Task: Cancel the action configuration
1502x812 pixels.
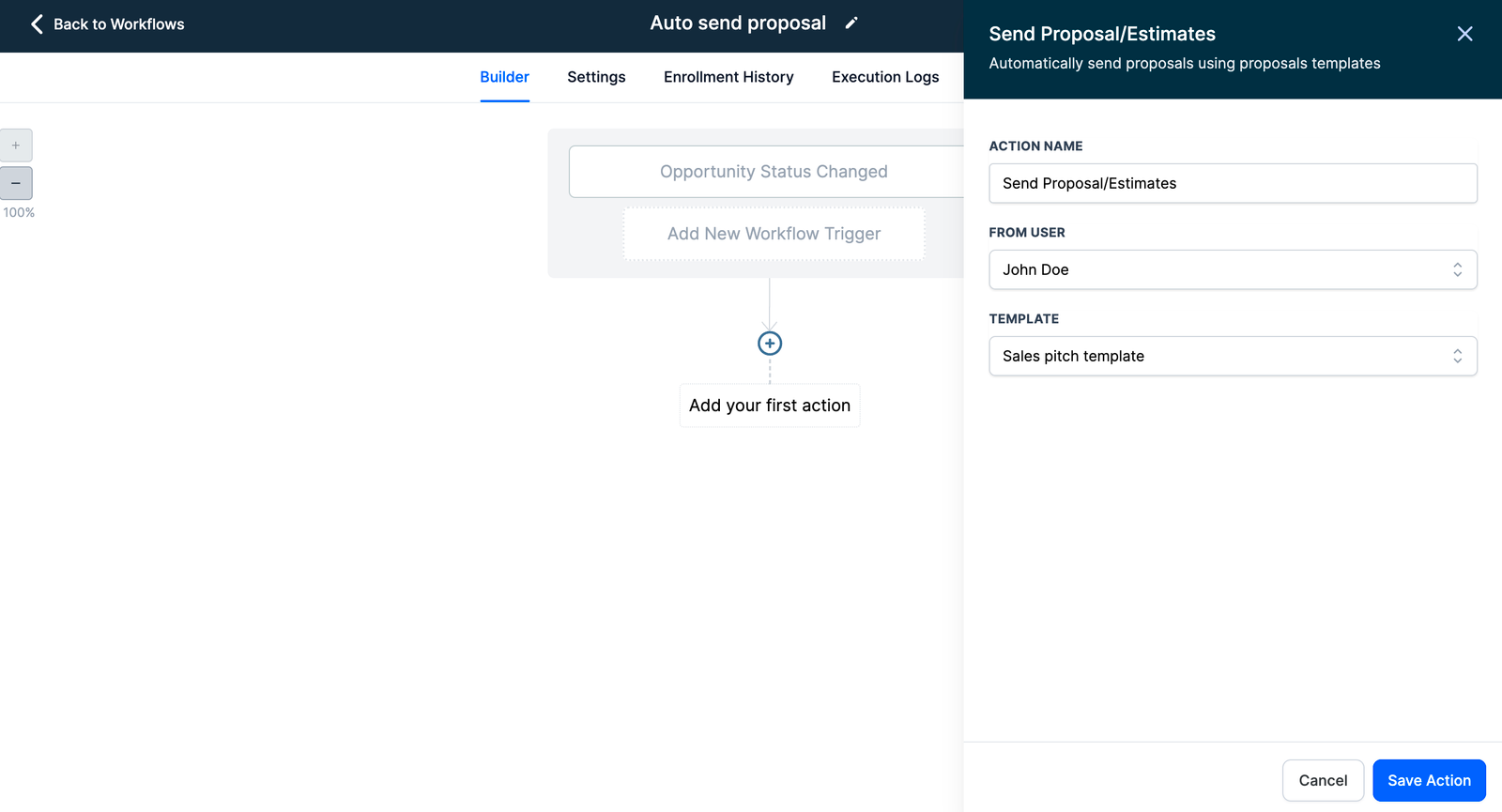Action: [1322, 780]
